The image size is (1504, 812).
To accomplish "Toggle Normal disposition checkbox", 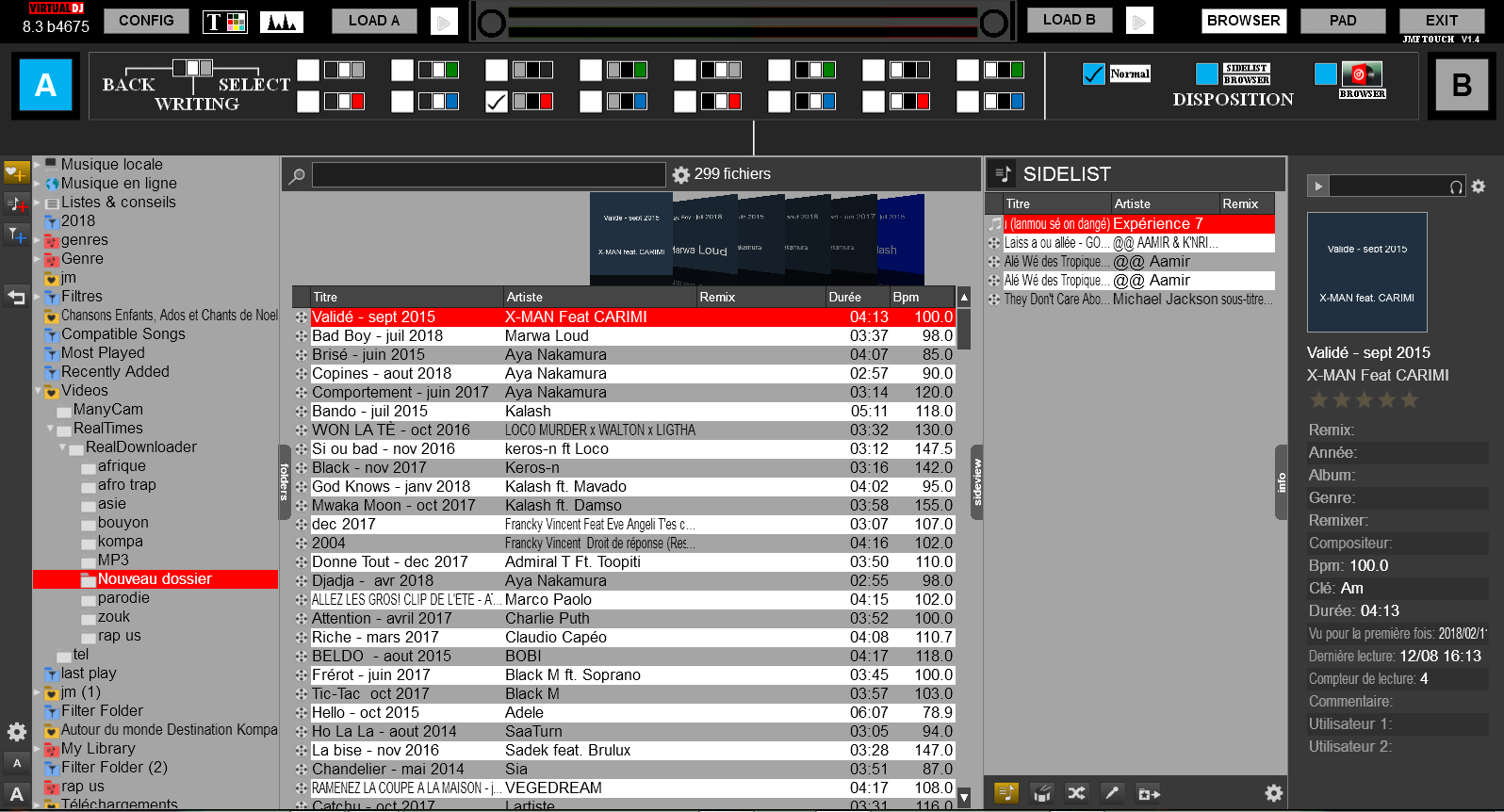I will coord(1093,73).
